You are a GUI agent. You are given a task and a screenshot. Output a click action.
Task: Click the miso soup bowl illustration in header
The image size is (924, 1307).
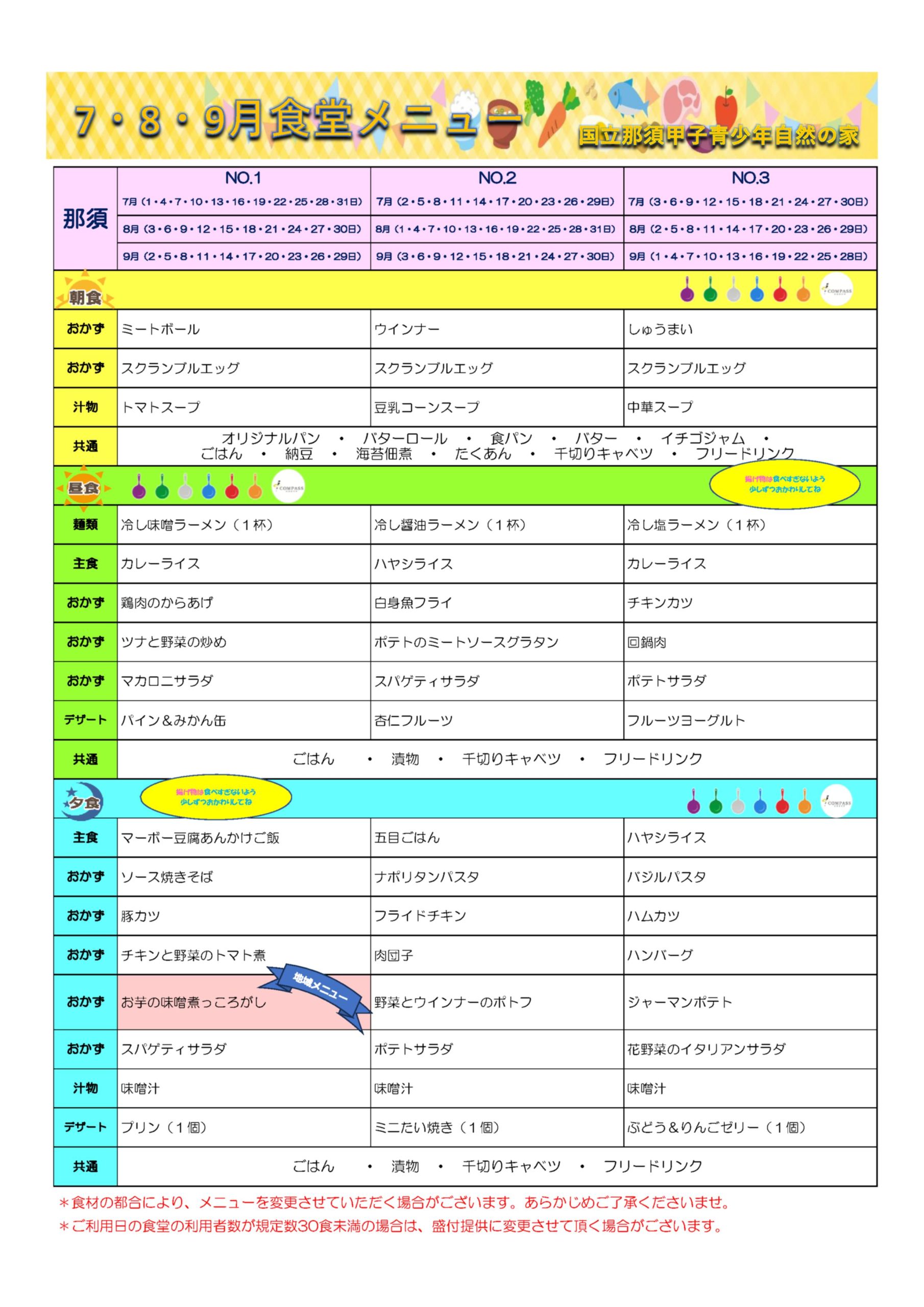[x=503, y=123]
